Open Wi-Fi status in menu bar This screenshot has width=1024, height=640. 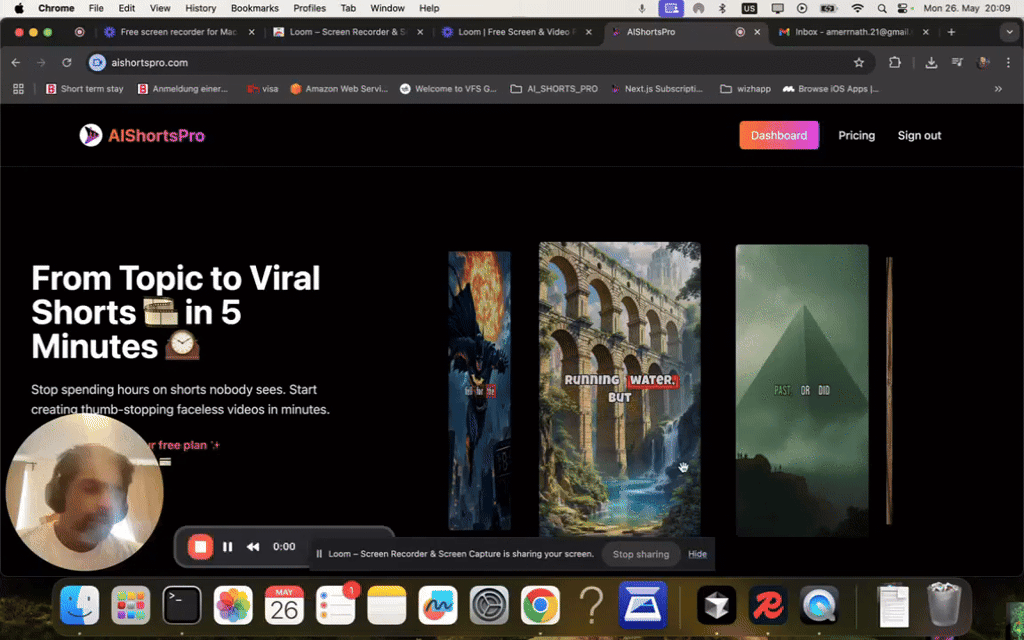[857, 8]
